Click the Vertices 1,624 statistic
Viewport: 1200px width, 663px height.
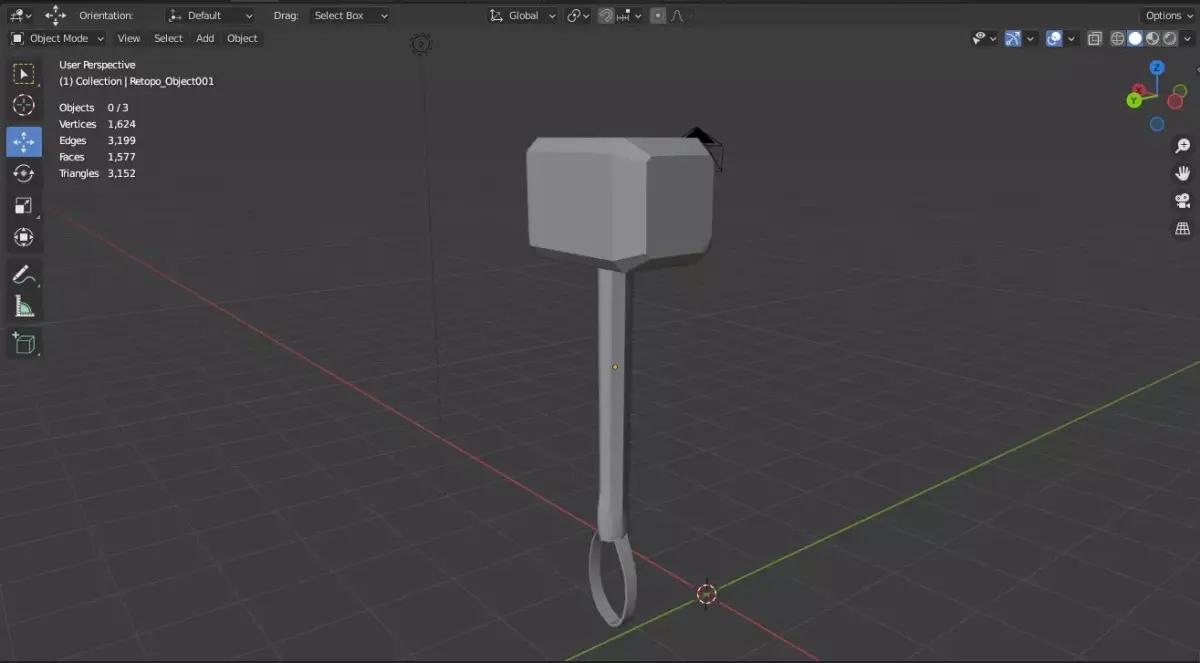pyautogui.click(x=97, y=124)
